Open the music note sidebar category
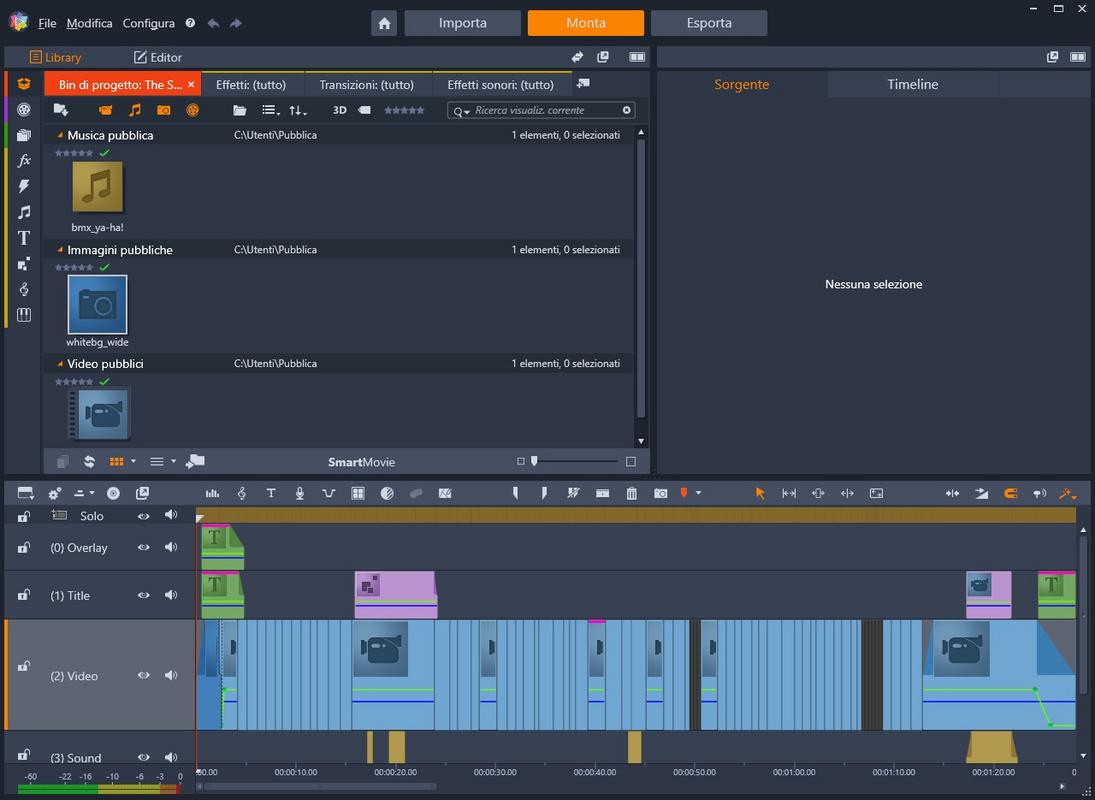 coord(24,212)
